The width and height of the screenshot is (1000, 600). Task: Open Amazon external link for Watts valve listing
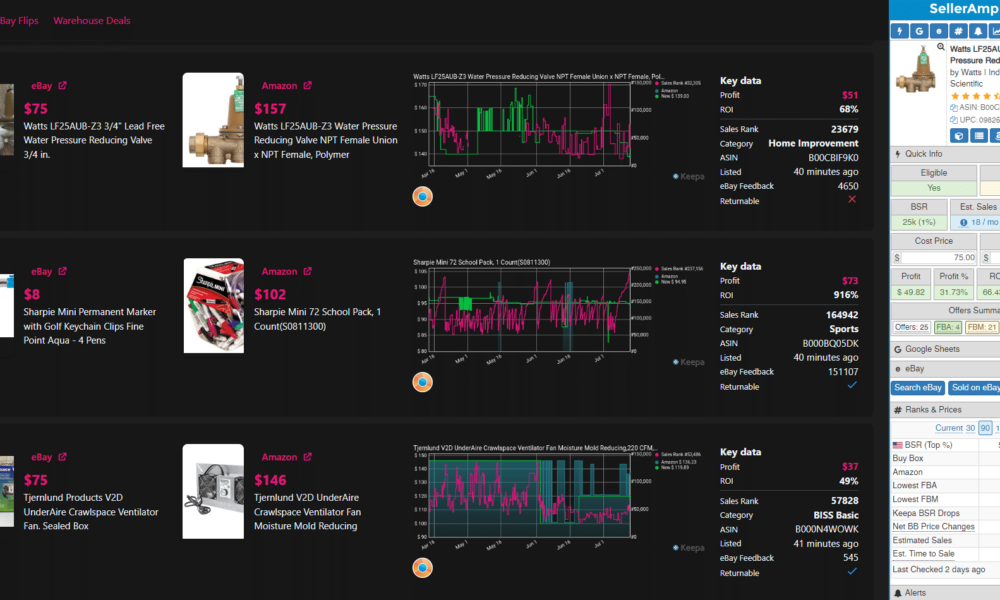point(307,85)
